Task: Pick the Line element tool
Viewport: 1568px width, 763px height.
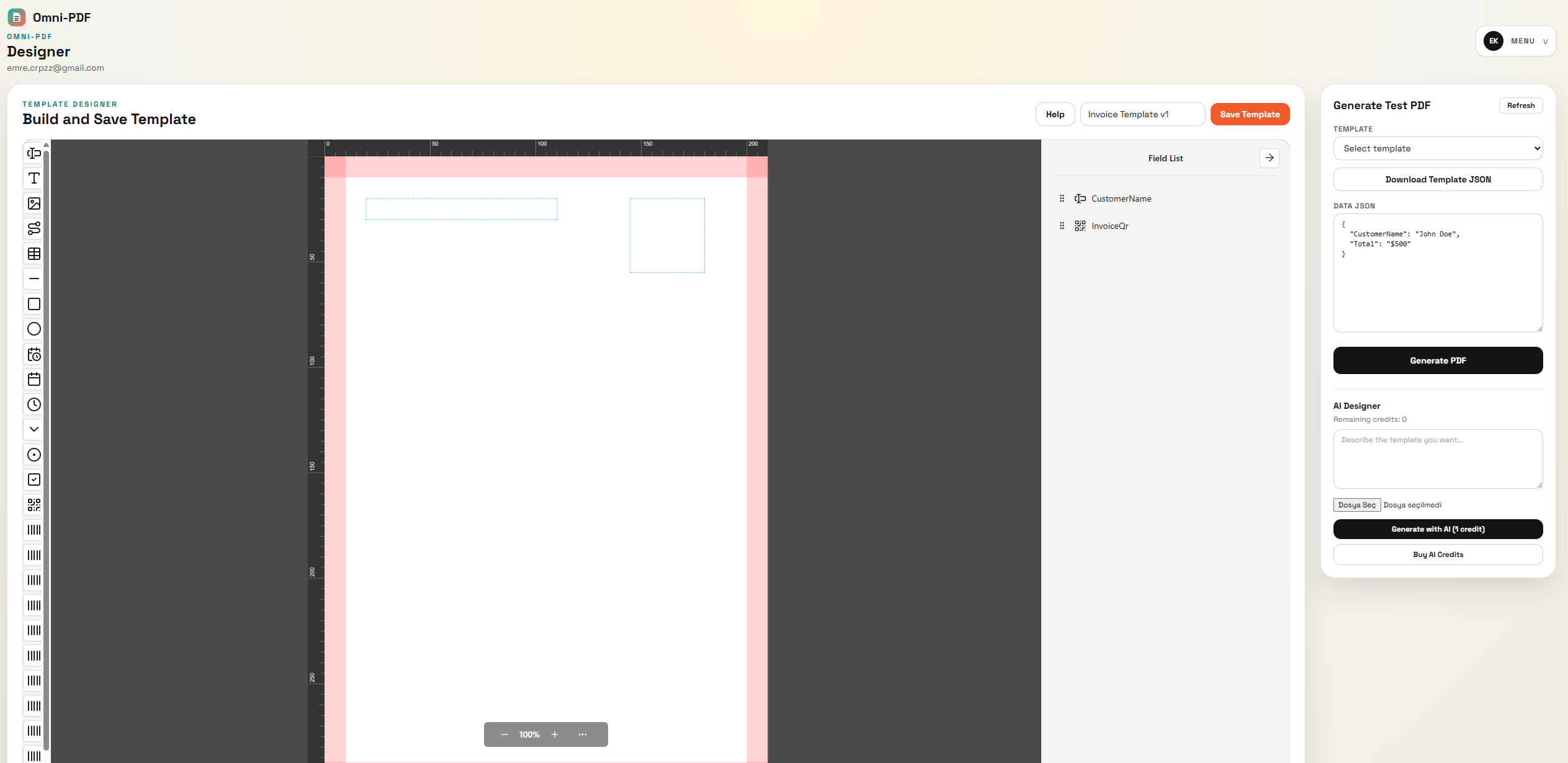Action: pyautogui.click(x=33, y=279)
